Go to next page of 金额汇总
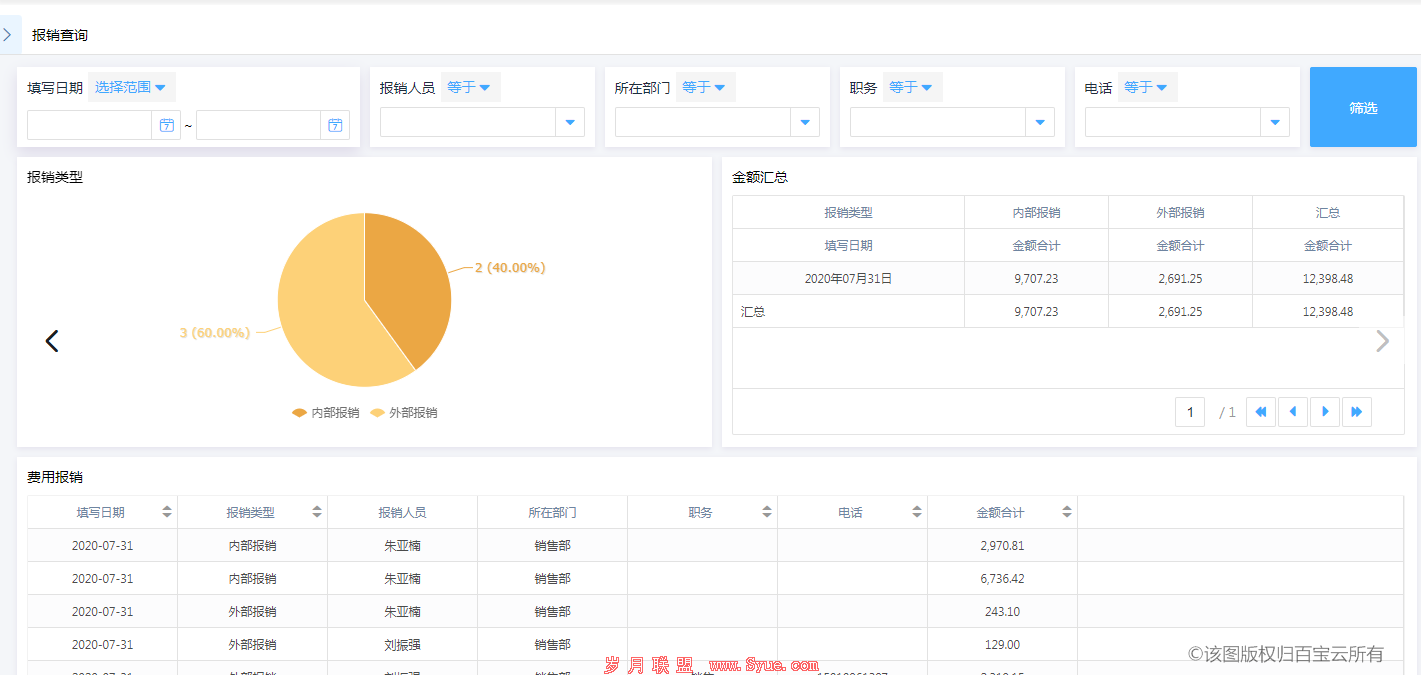This screenshot has height=675, width=1421. [1325, 412]
